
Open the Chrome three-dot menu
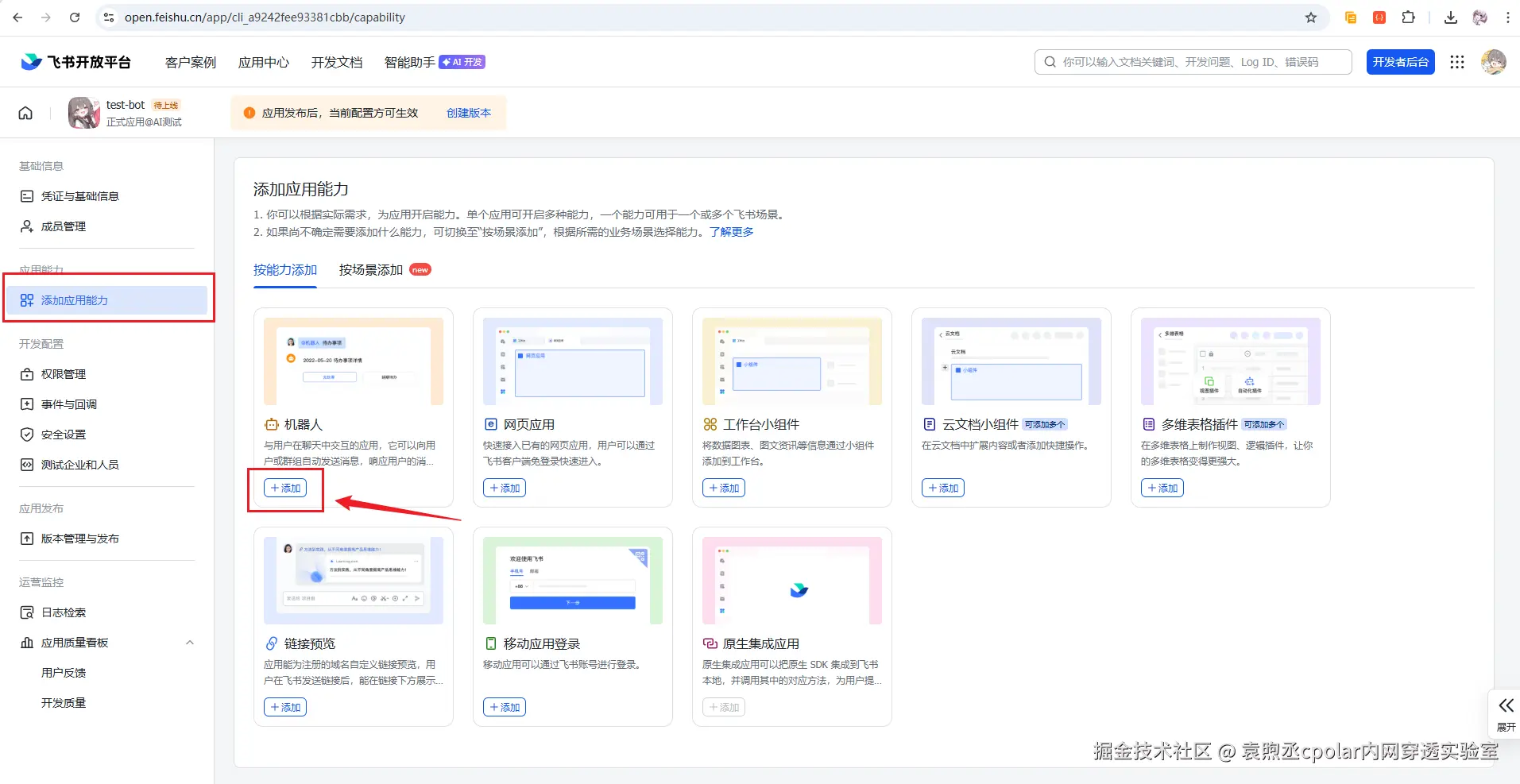point(1508,17)
